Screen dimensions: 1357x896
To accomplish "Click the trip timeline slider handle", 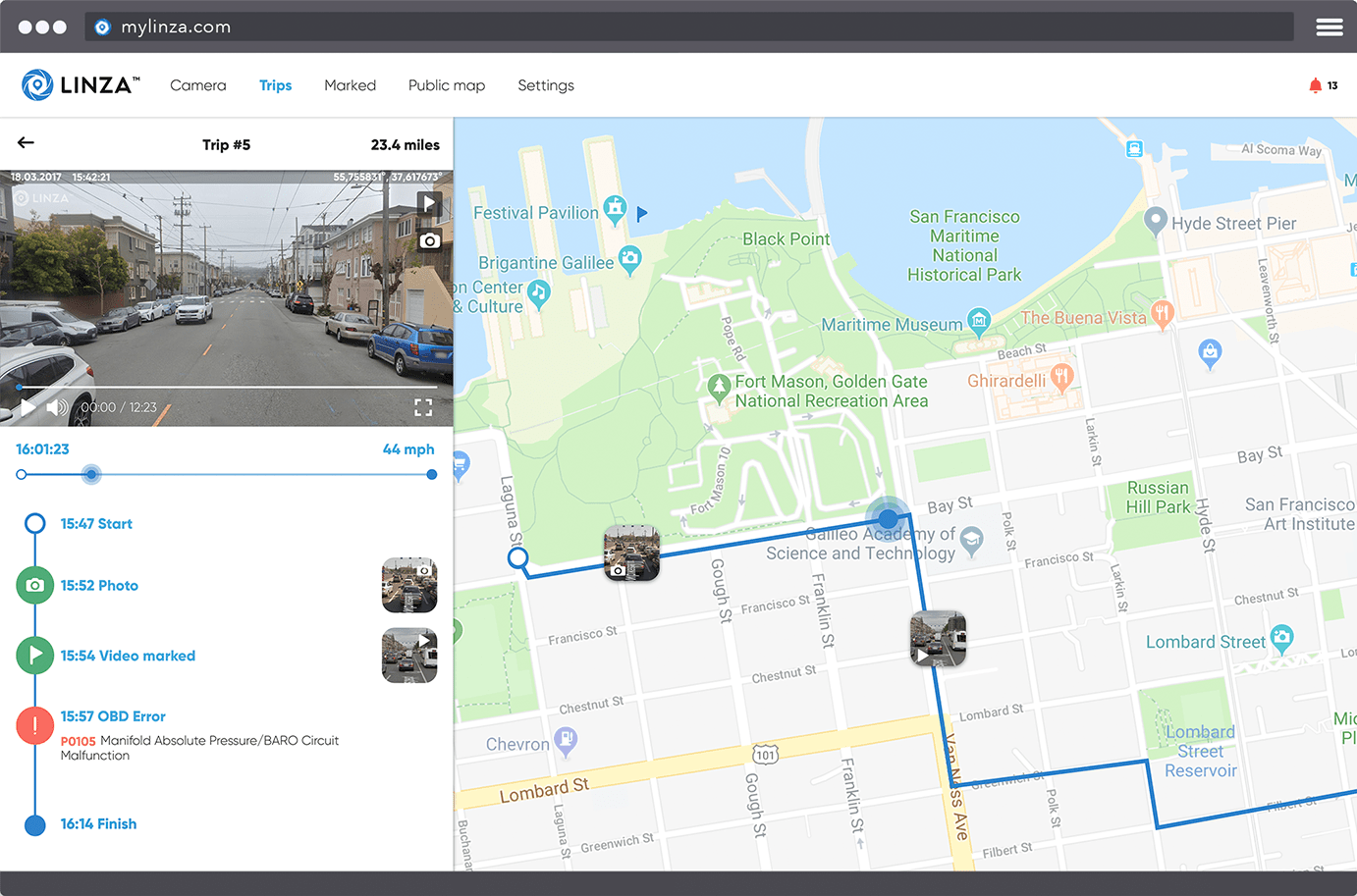I will tap(91, 475).
